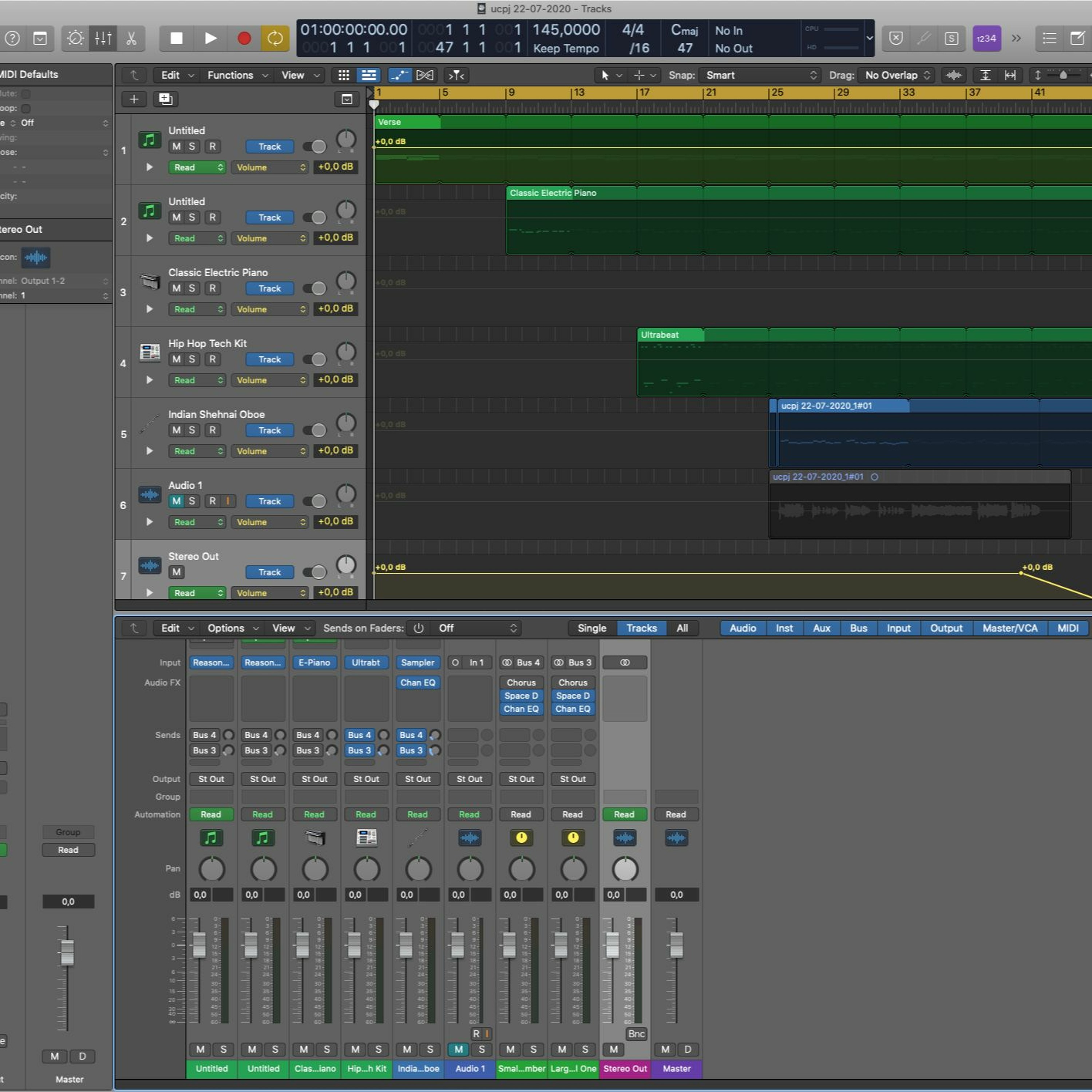Mute the Hip Hop Tech Kit track

(x=176, y=360)
